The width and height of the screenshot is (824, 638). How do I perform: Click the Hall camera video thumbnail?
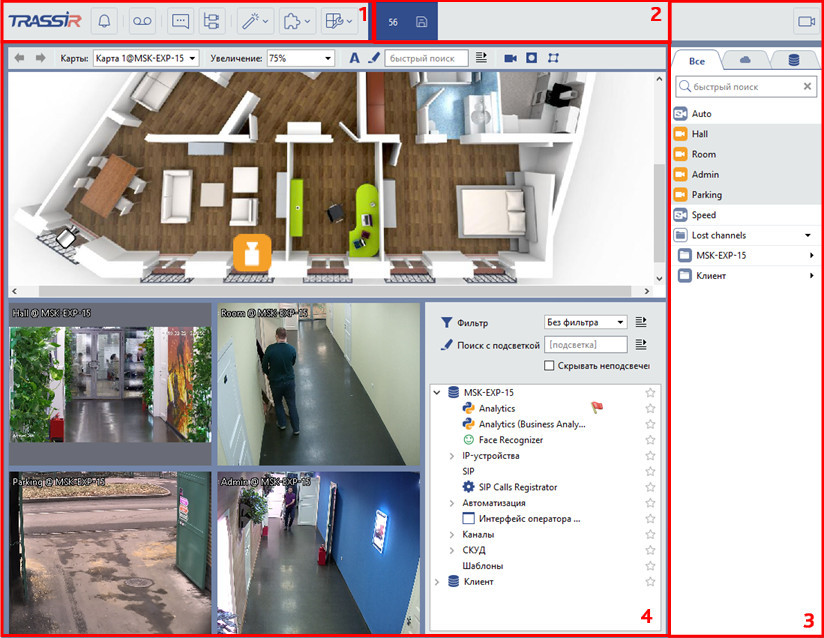coord(109,384)
